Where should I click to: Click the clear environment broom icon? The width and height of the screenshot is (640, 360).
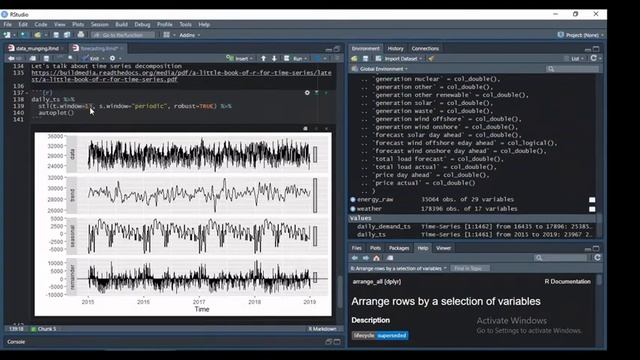(x=431, y=59)
